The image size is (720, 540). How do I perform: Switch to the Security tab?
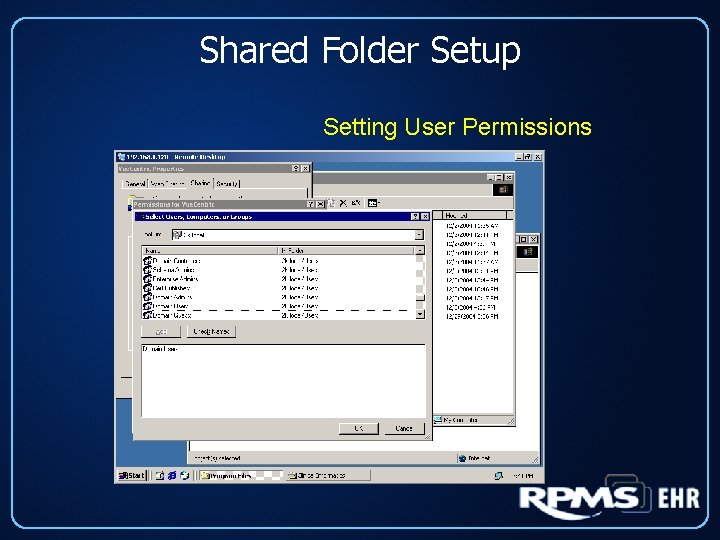(227, 184)
